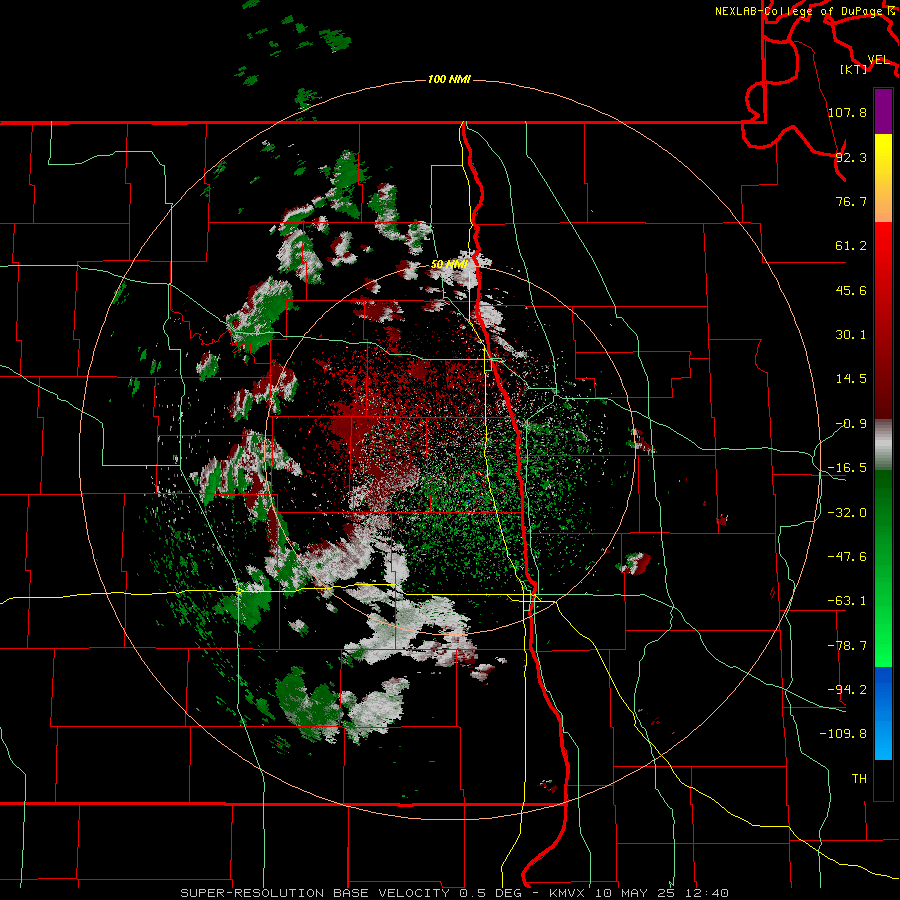Click the purple segment of velocity color bar
This screenshot has width=900, height=900.
click(883, 111)
